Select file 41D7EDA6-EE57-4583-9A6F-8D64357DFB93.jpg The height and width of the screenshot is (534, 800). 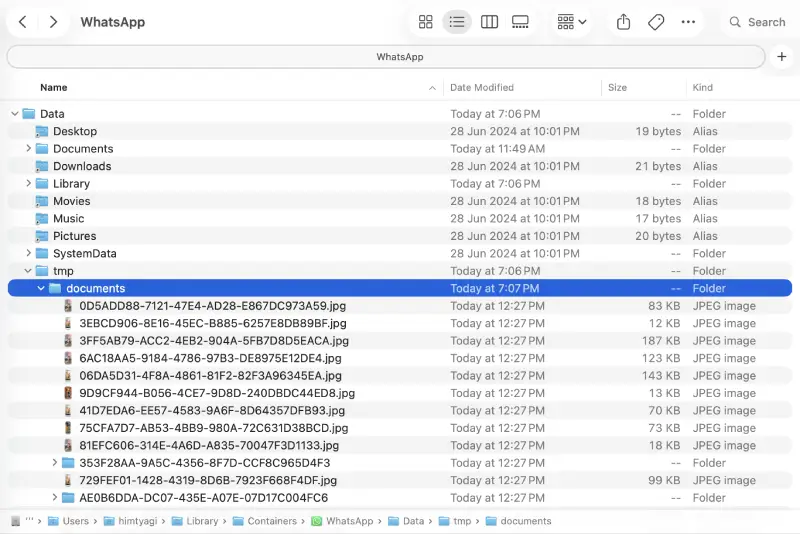(x=212, y=411)
